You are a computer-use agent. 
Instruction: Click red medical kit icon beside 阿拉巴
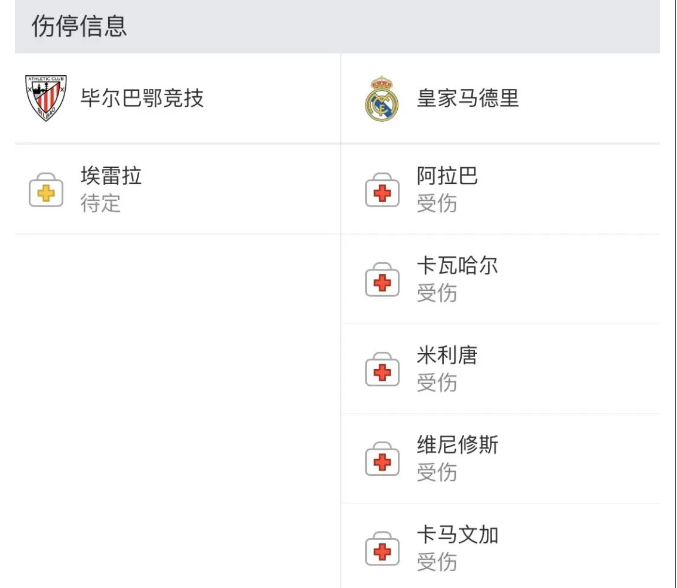(x=382, y=190)
